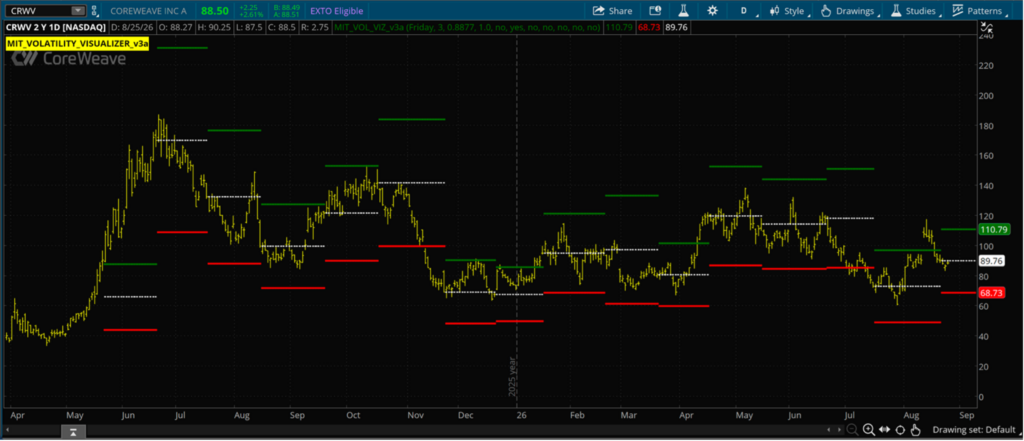Image resolution: width=1024 pixels, height=441 pixels.
Task: Click the Drawings hand pointer icon
Action: coord(825,10)
